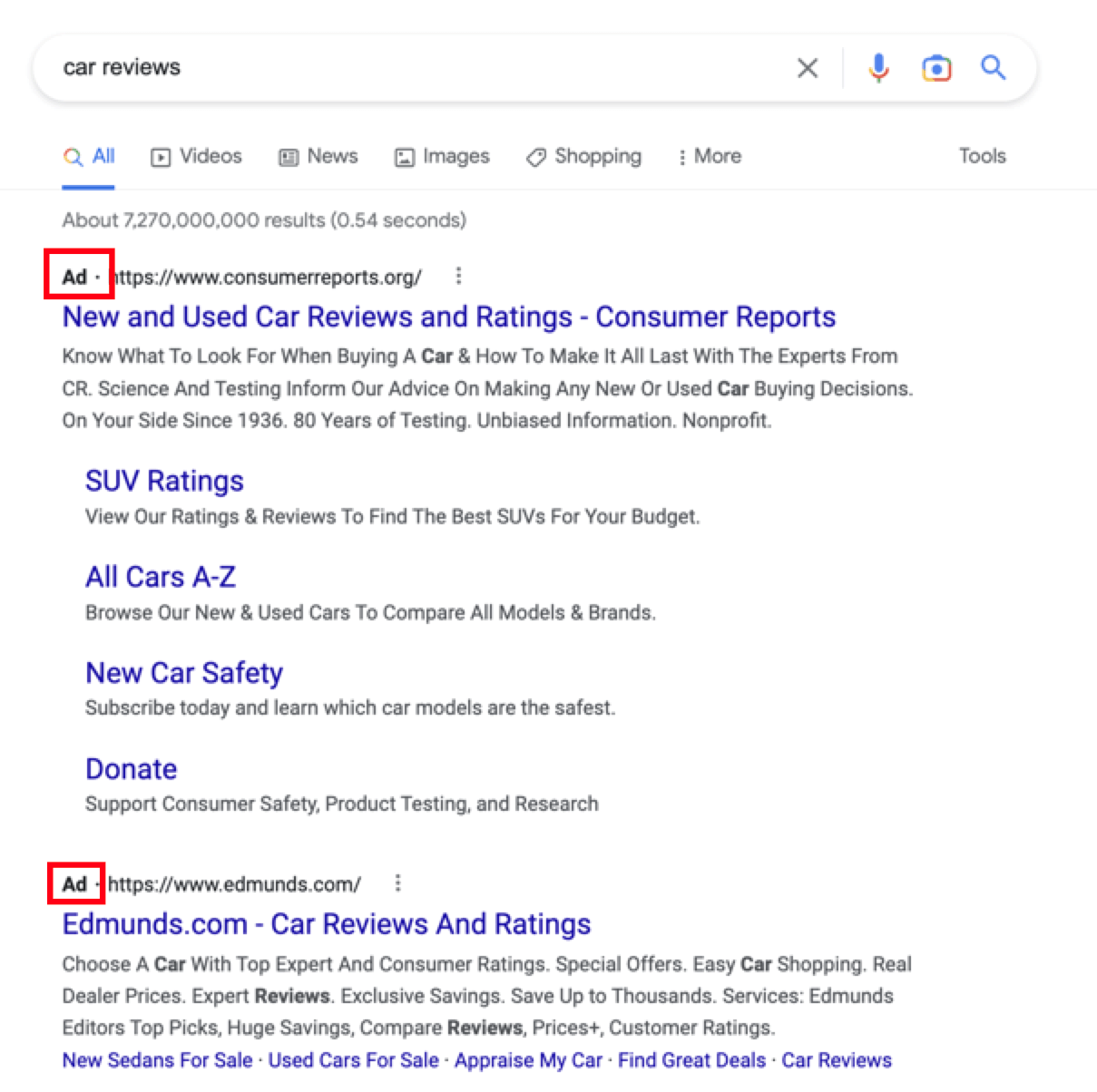The height and width of the screenshot is (1092, 1097).
Task: Expand the More search categories menu
Action: pos(710,157)
